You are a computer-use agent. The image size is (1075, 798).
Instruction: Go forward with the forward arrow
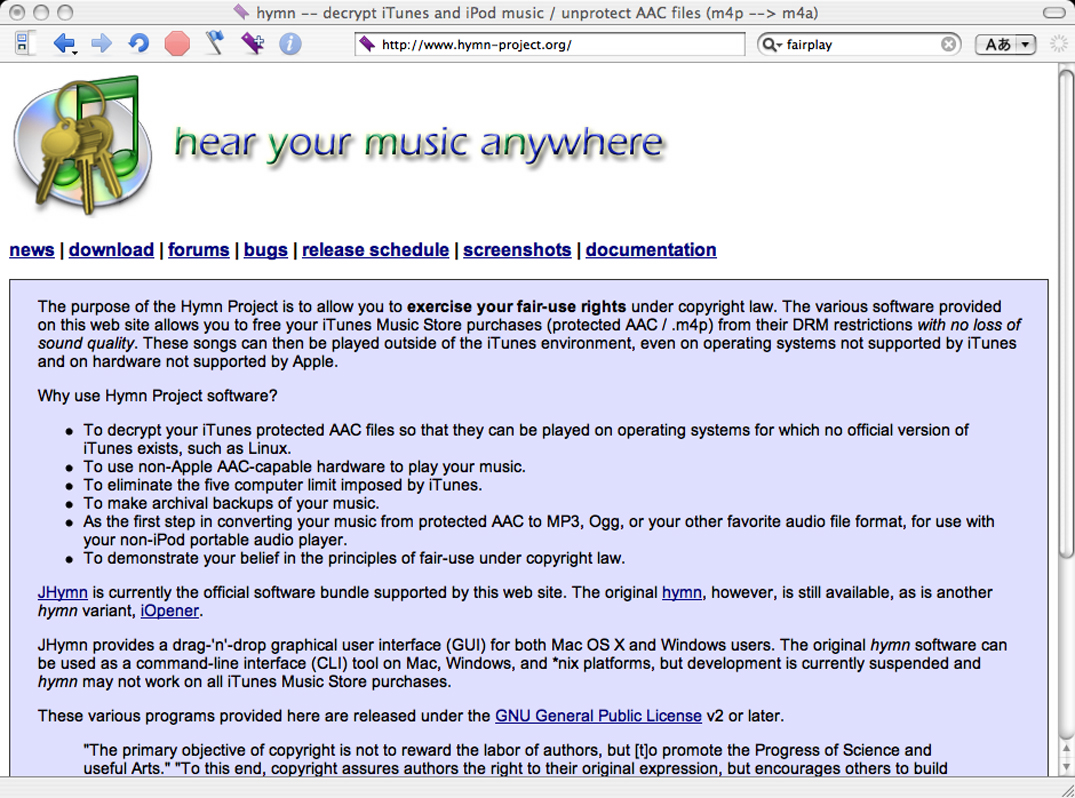[101, 44]
